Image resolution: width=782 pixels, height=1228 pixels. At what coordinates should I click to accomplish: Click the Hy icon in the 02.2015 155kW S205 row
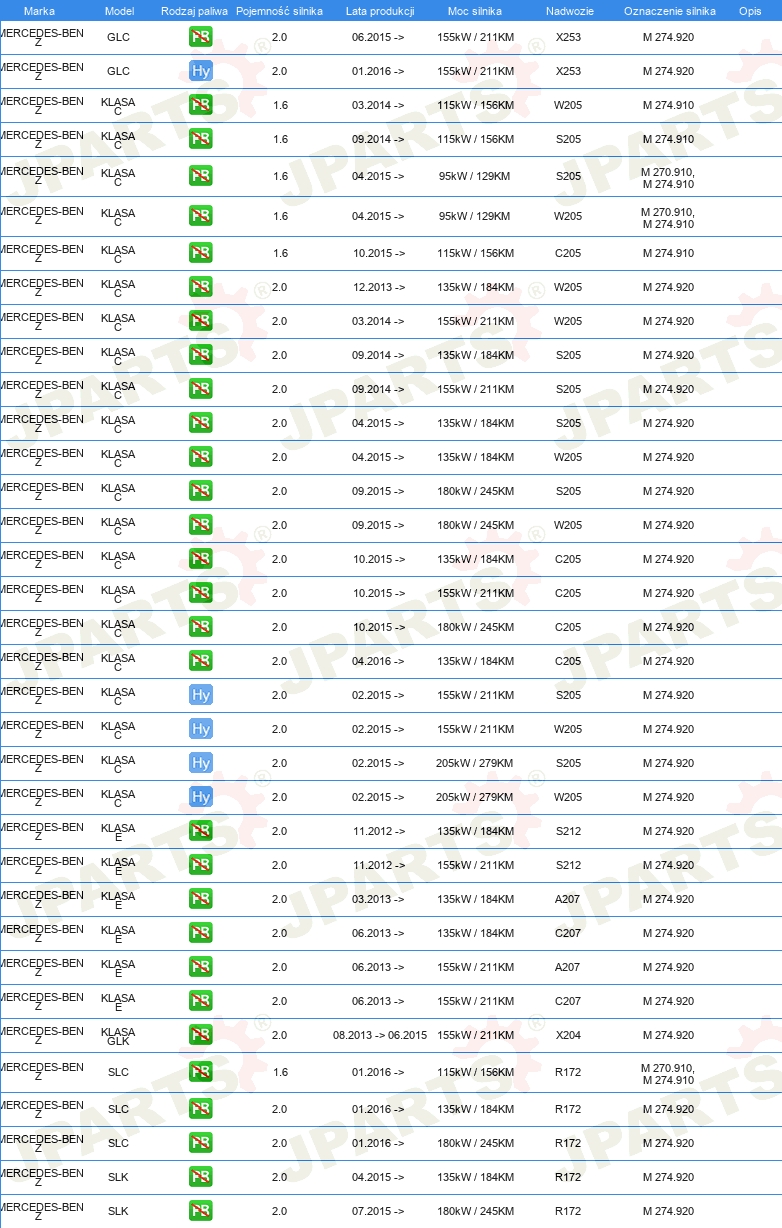200,696
